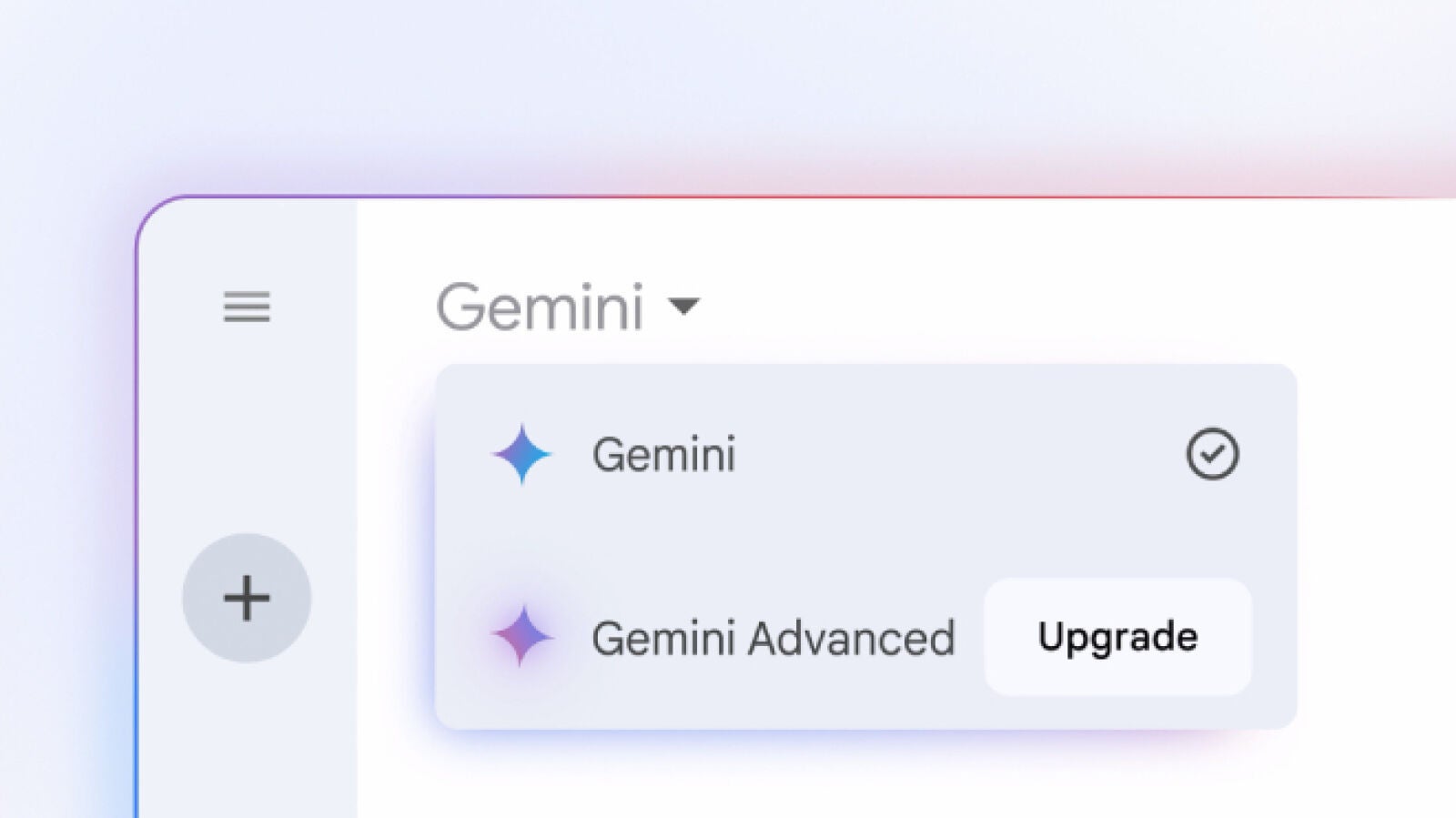Viewport: 1456px width, 818px height.
Task: Click the Gemini header title dropdown
Action: [541, 307]
